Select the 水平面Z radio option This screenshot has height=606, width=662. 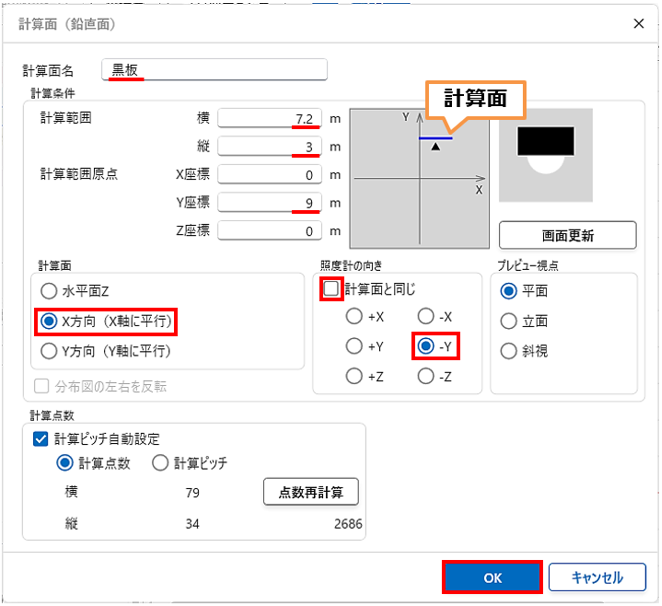point(47,291)
